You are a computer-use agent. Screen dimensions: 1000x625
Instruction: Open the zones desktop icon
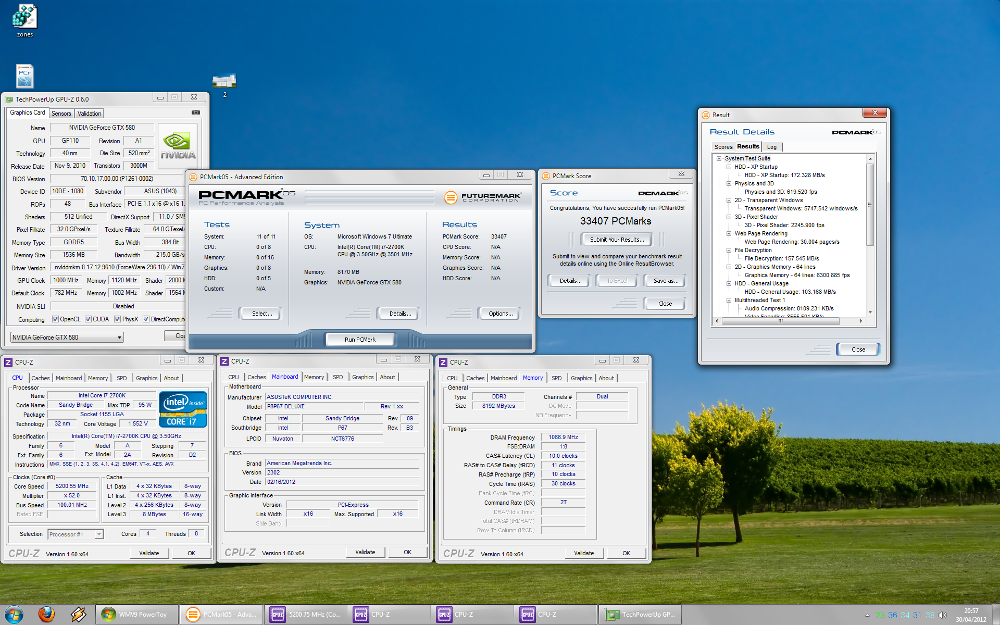click(x=25, y=20)
